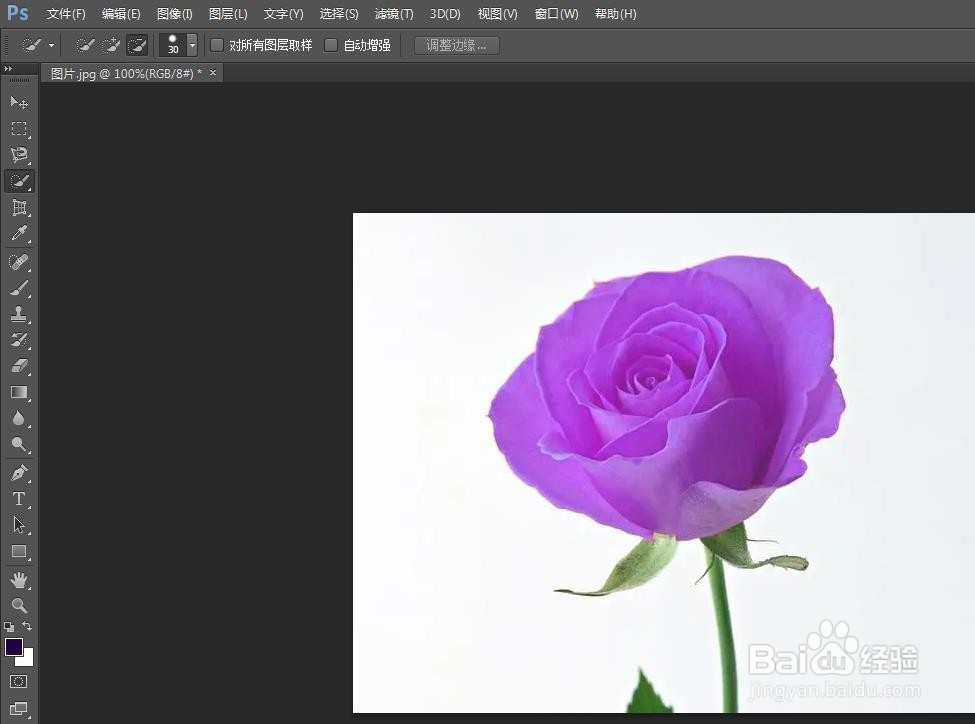Select the Polygonal Lasso tool
Image resolution: width=975 pixels, height=724 pixels.
pos(19,155)
